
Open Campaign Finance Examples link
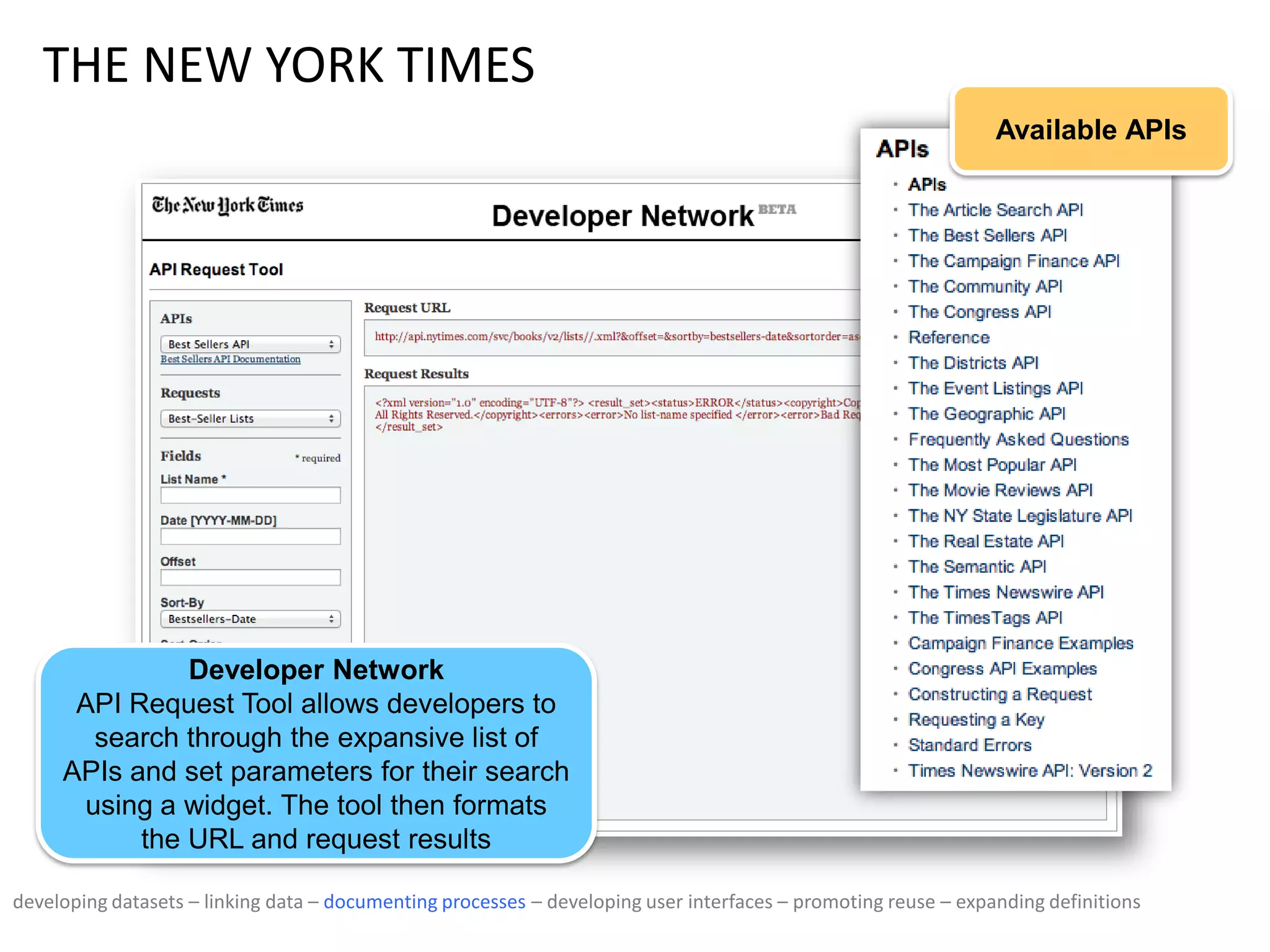coord(1021,643)
